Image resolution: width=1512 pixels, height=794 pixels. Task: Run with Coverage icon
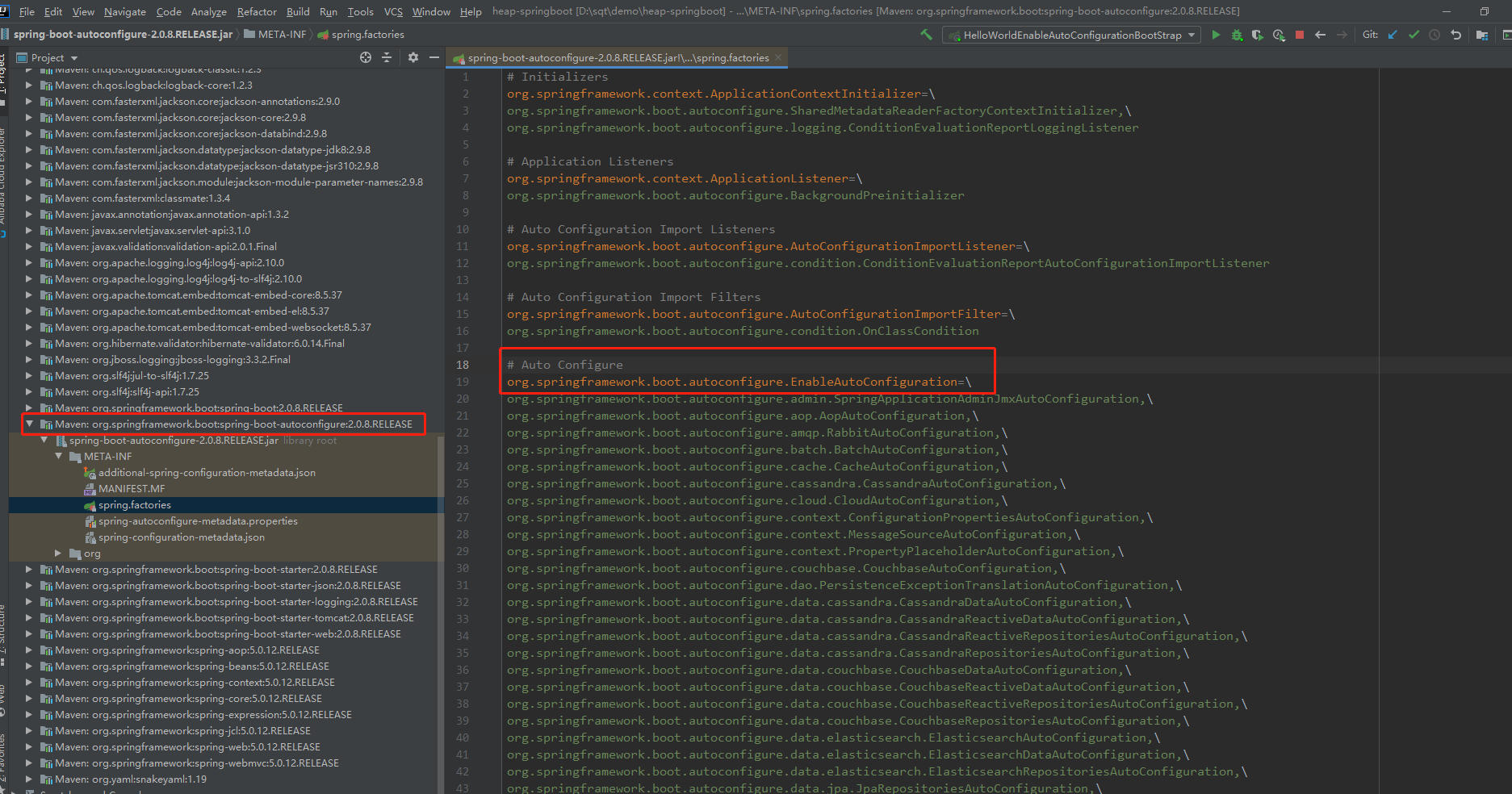[x=1258, y=35]
